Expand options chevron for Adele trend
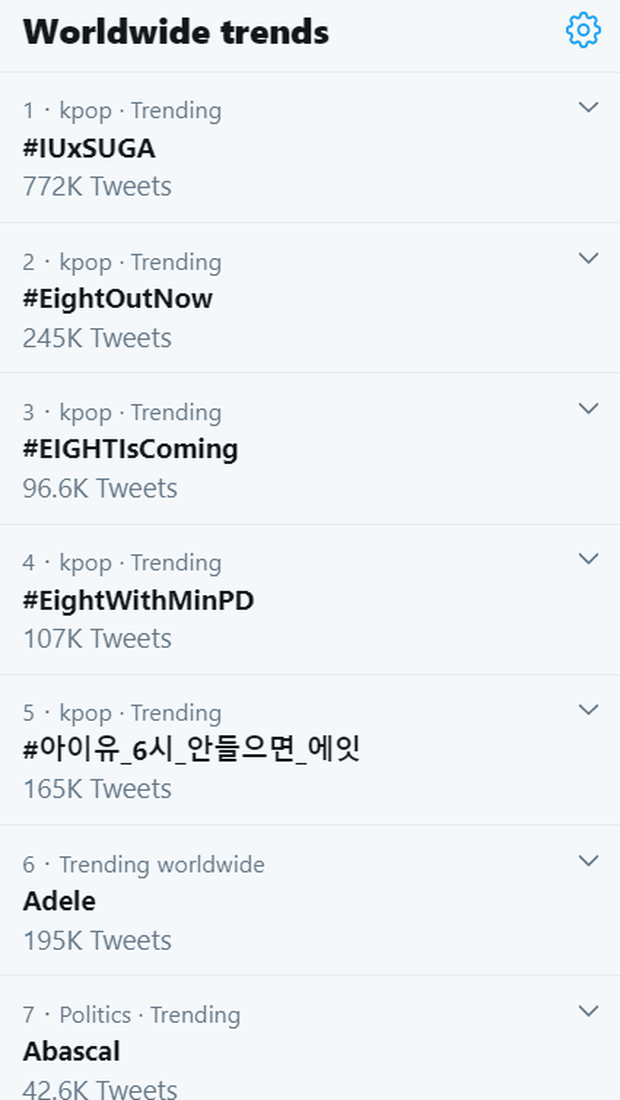 (x=589, y=860)
